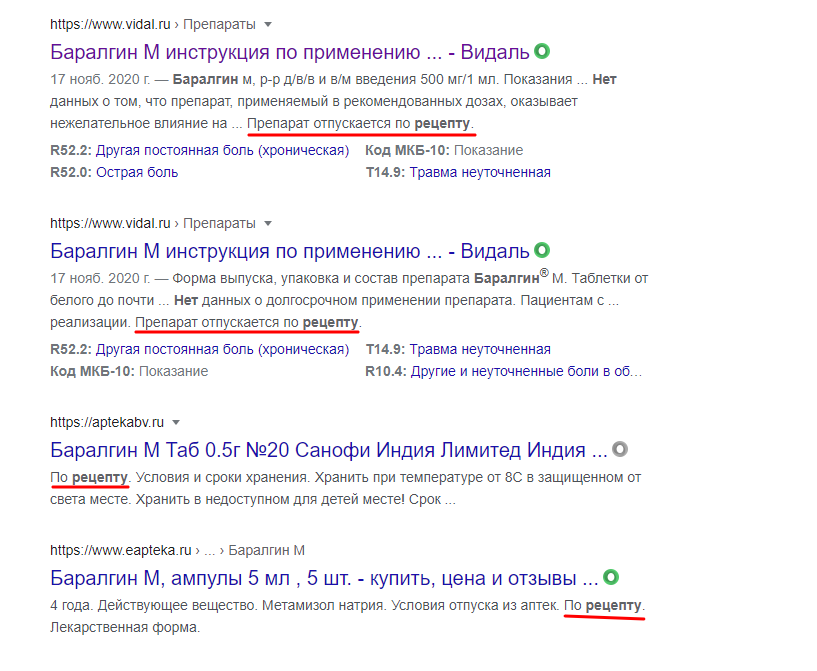Open R10.4: Другие и неуточненные боли link
Screen dimensions: 817x671
click(503, 371)
